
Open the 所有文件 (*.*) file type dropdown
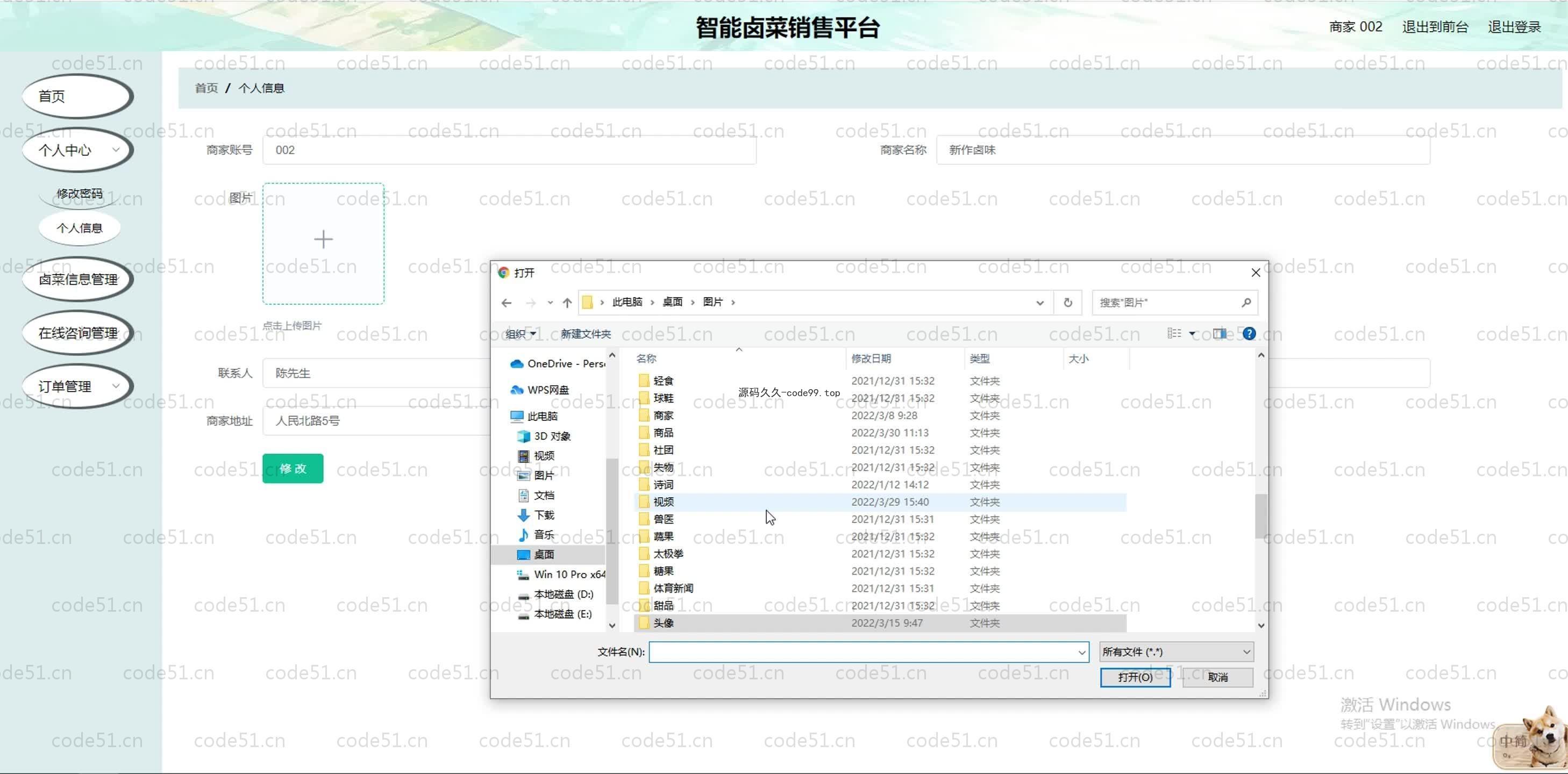(1177, 651)
